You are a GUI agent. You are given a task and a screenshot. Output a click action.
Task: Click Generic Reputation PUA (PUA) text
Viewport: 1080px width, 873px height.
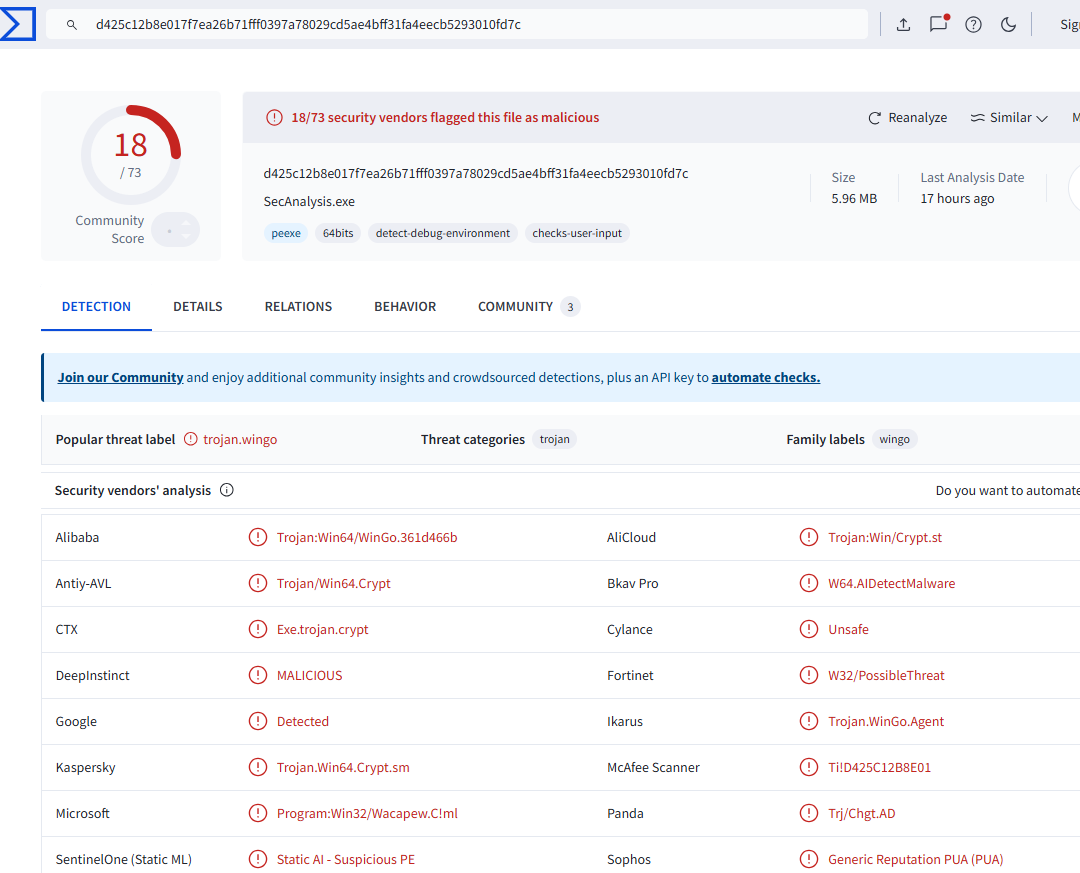click(915, 860)
